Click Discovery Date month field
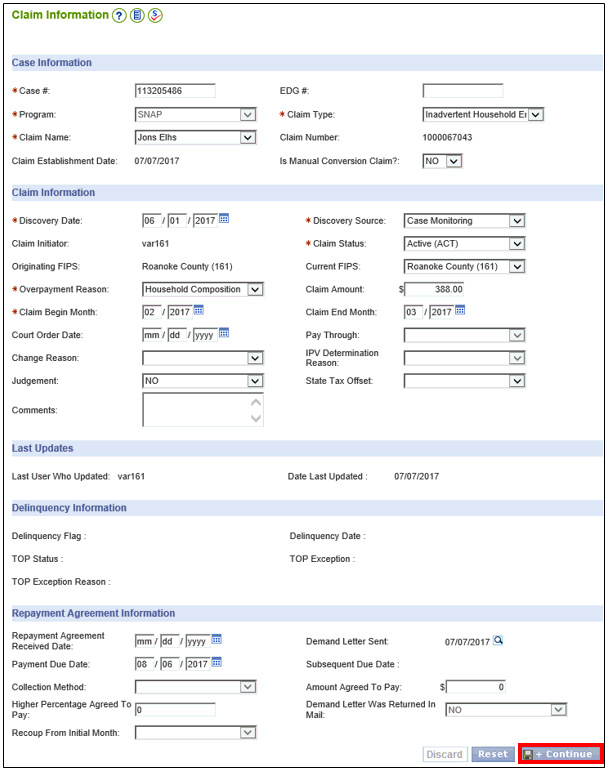Viewport: 610px width, 772px height. pyautogui.click(x=152, y=221)
